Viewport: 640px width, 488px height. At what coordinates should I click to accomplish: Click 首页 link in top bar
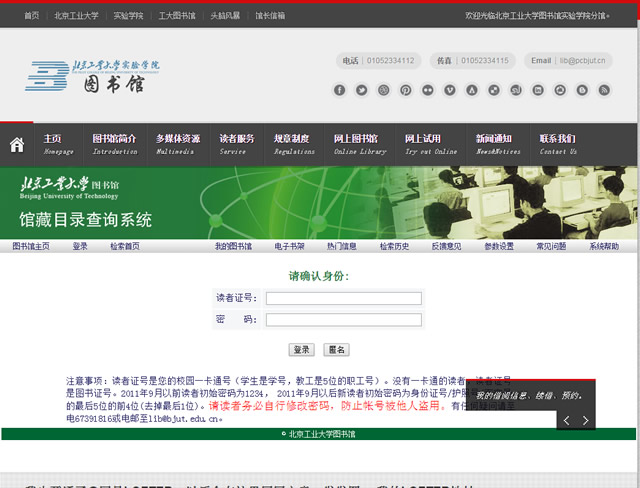point(31,16)
